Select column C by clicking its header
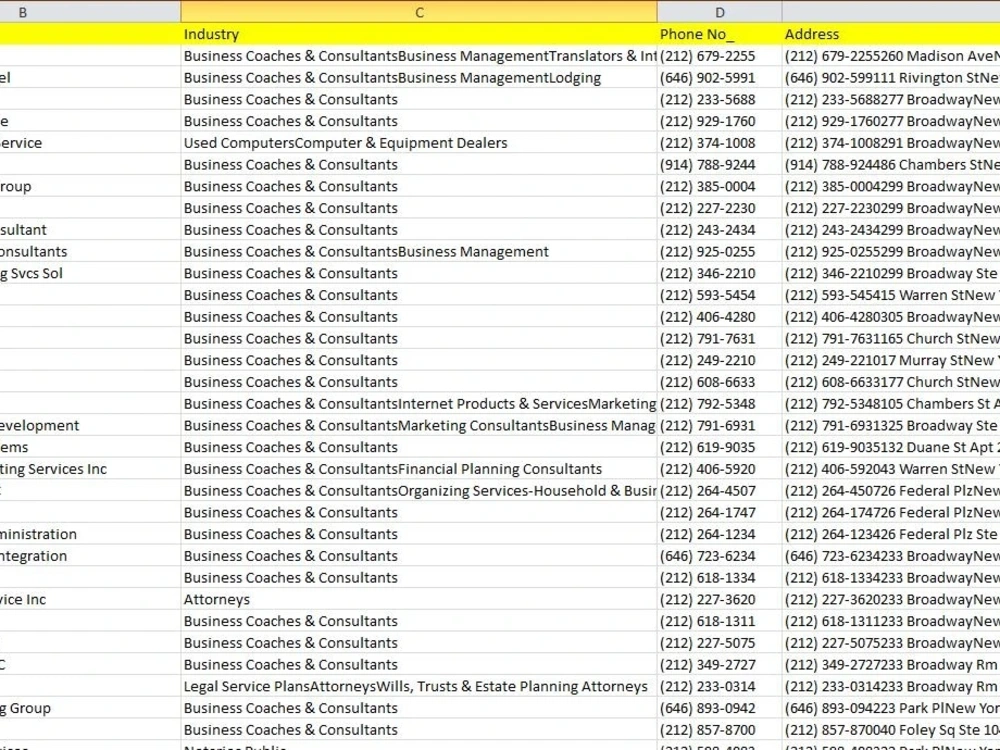Screen dimensions: 1000x750 [419, 11]
